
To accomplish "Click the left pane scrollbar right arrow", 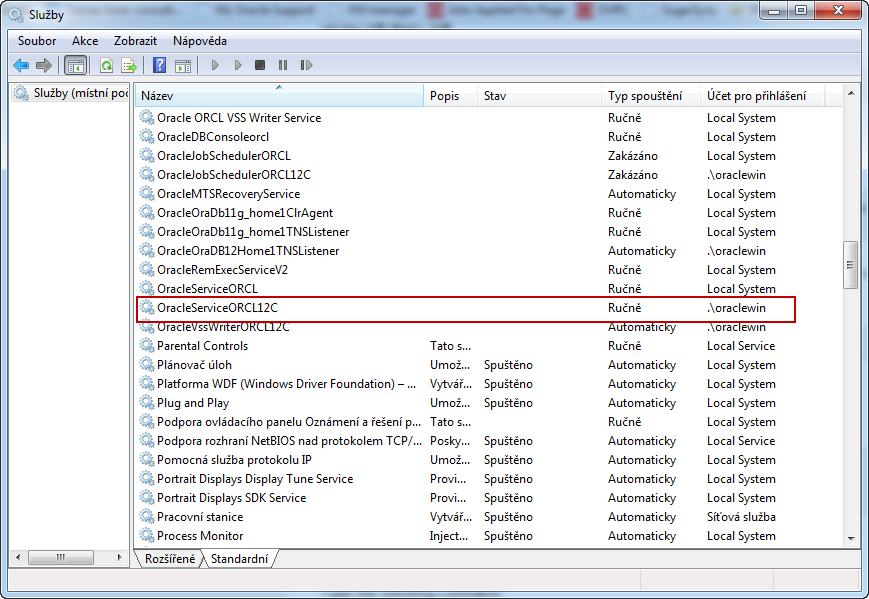I will click(x=119, y=557).
